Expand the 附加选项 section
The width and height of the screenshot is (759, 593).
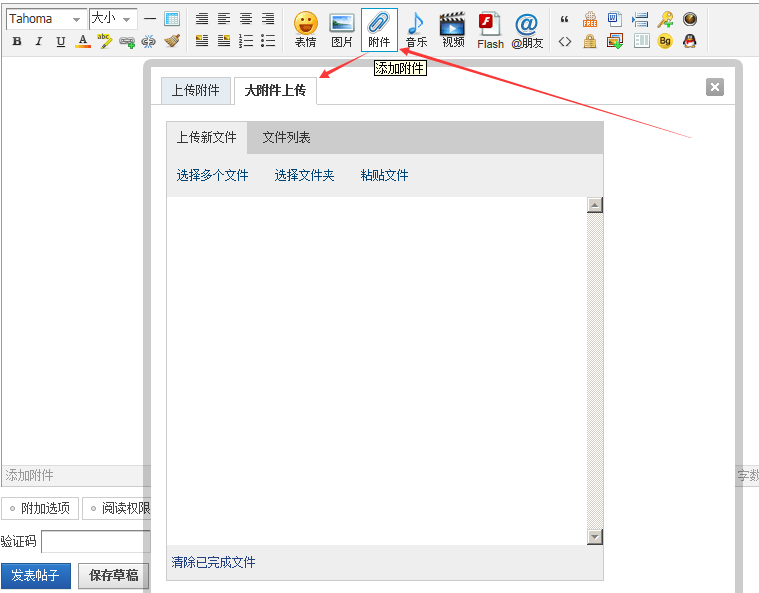click(x=40, y=508)
